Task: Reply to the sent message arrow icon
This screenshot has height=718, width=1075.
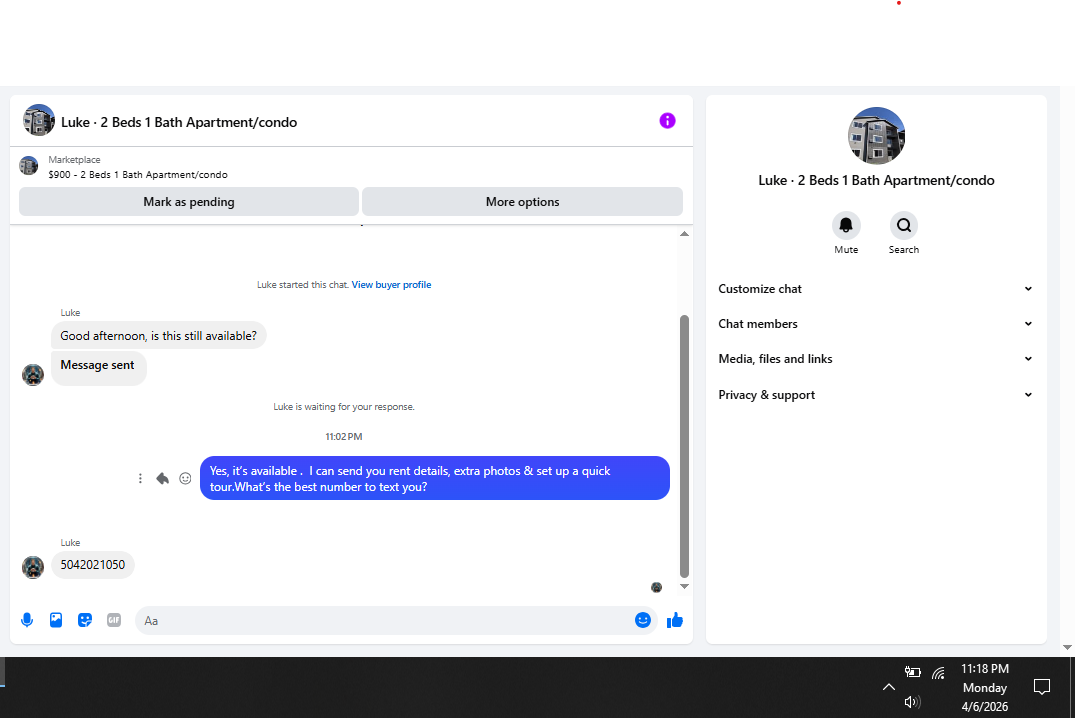Action: (162, 479)
